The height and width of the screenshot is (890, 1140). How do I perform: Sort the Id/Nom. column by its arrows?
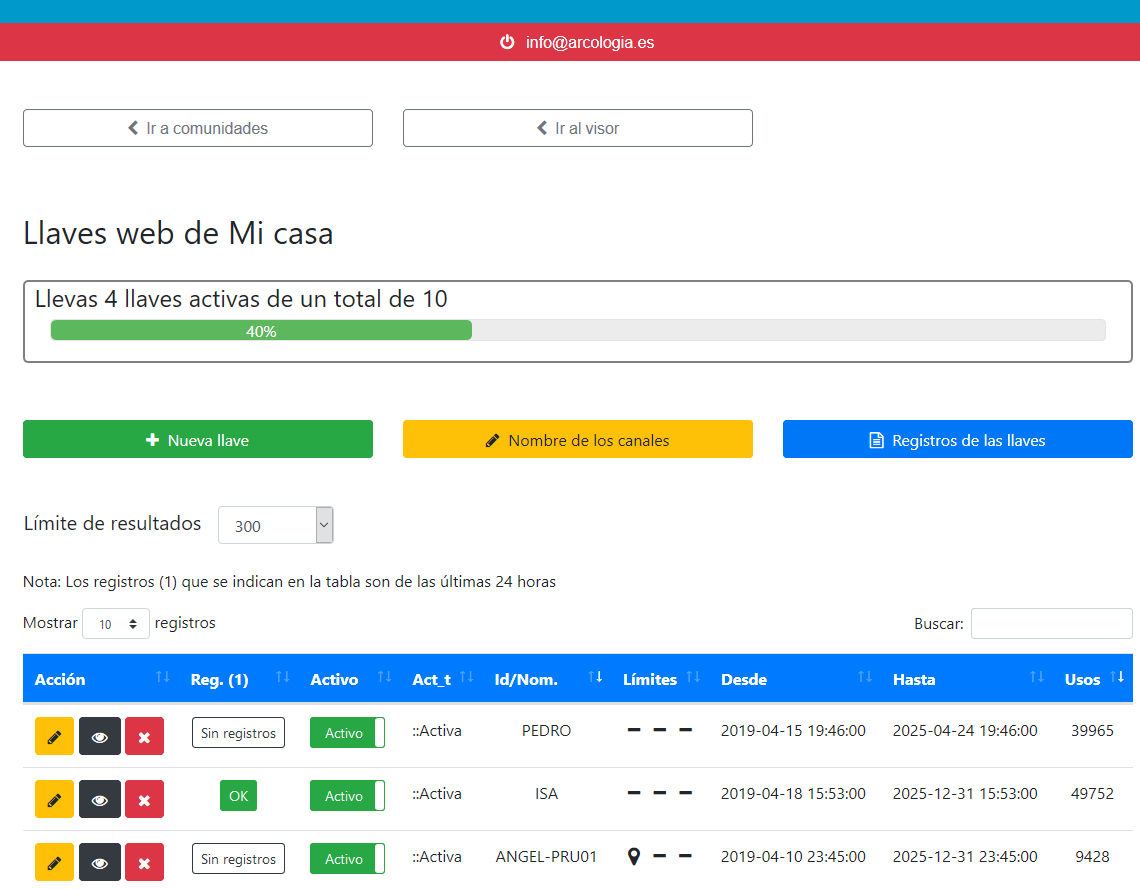click(x=596, y=678)
